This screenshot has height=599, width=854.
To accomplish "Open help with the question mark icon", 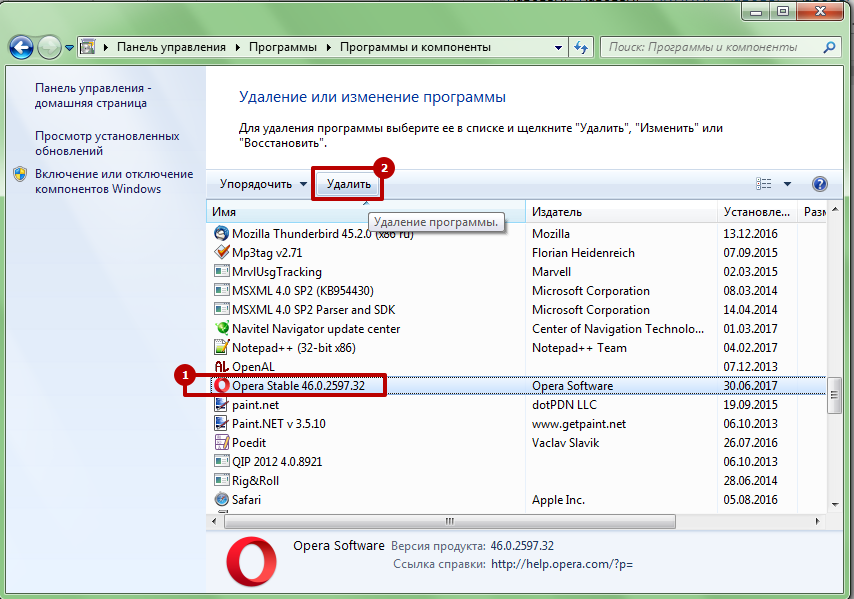I will (819, 184).
